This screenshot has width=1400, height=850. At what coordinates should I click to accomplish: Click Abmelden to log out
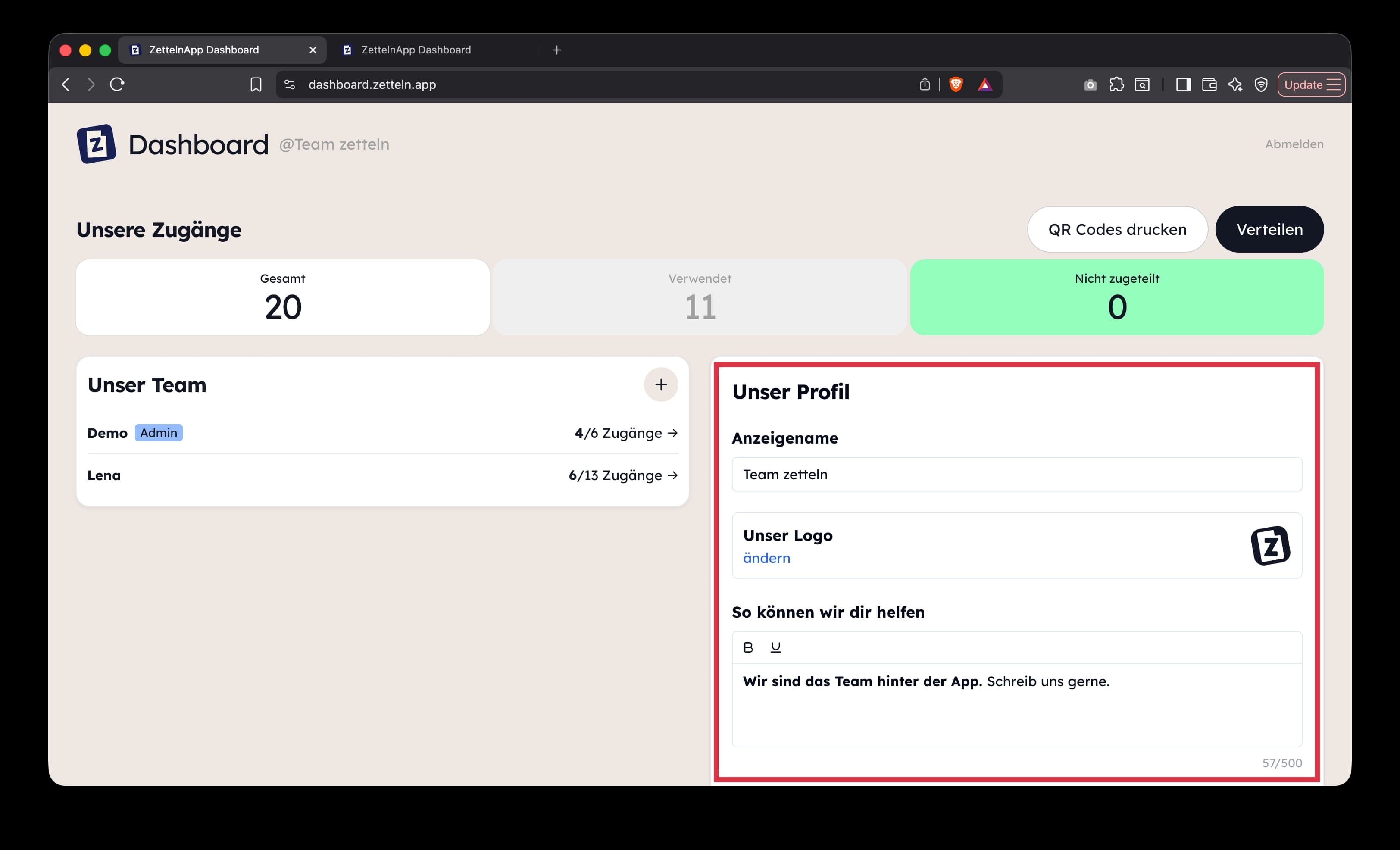click(1294, 144)
